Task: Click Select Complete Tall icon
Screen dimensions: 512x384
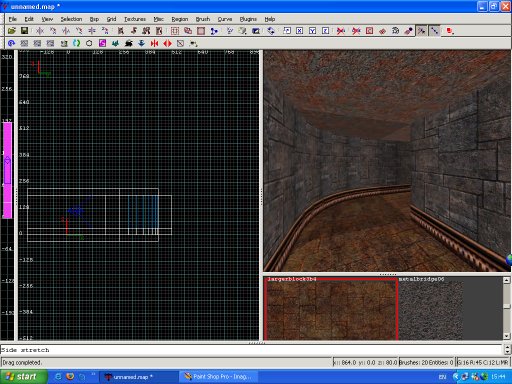Action: pos(120,31)
